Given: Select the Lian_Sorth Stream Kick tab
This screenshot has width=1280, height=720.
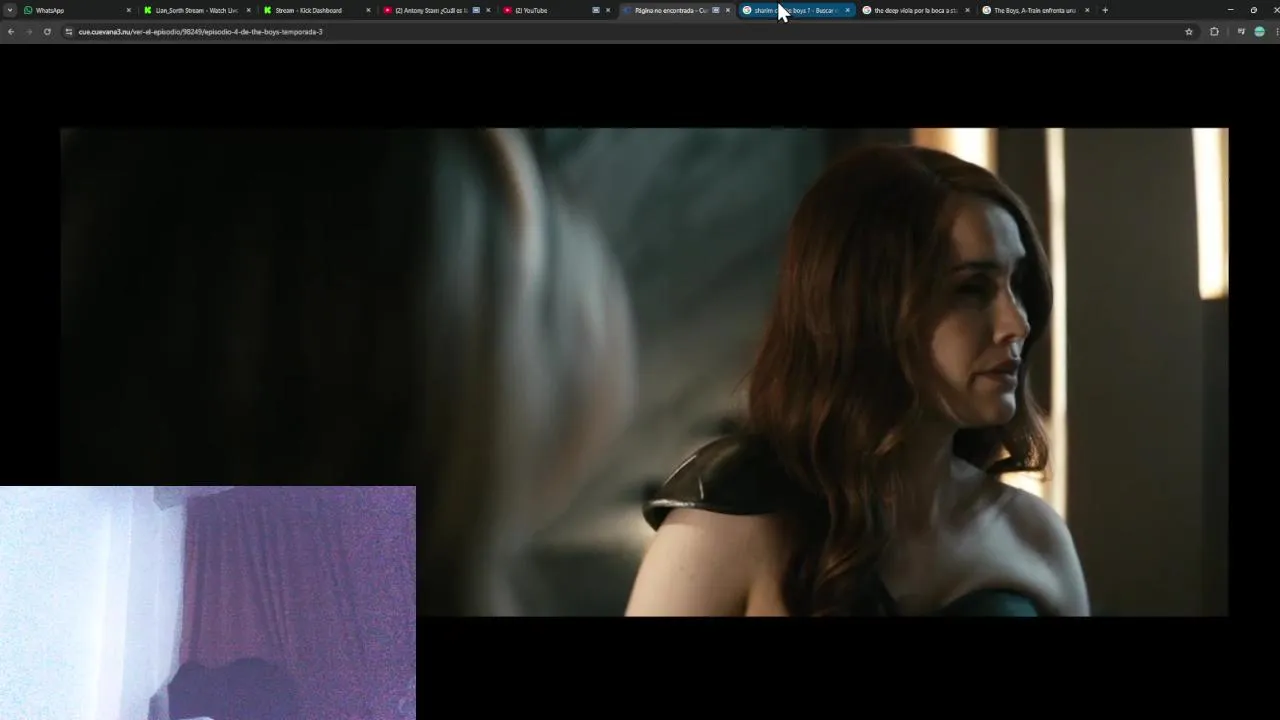Looking at the screenshot, I should point(196,10).
